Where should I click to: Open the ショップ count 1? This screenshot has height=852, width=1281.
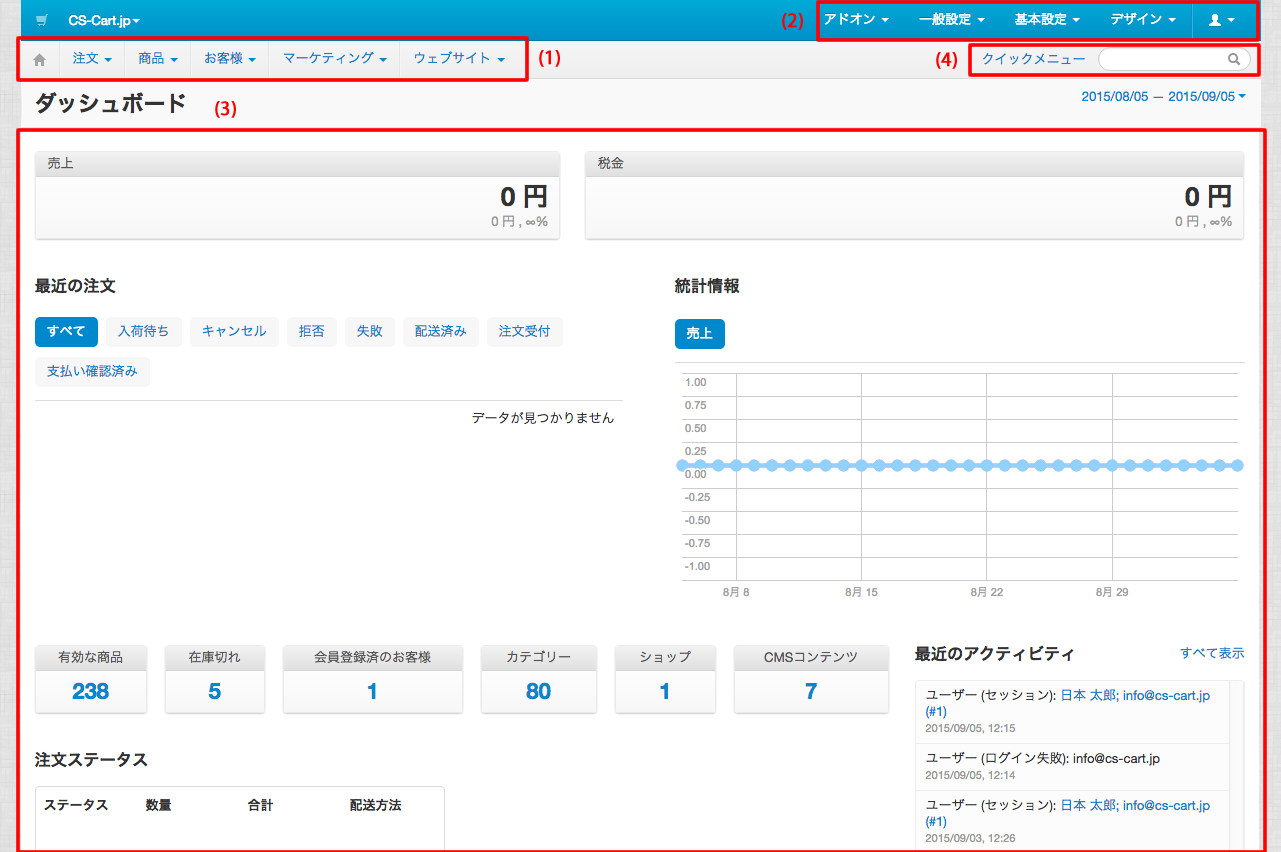click(x=665, y=691)
